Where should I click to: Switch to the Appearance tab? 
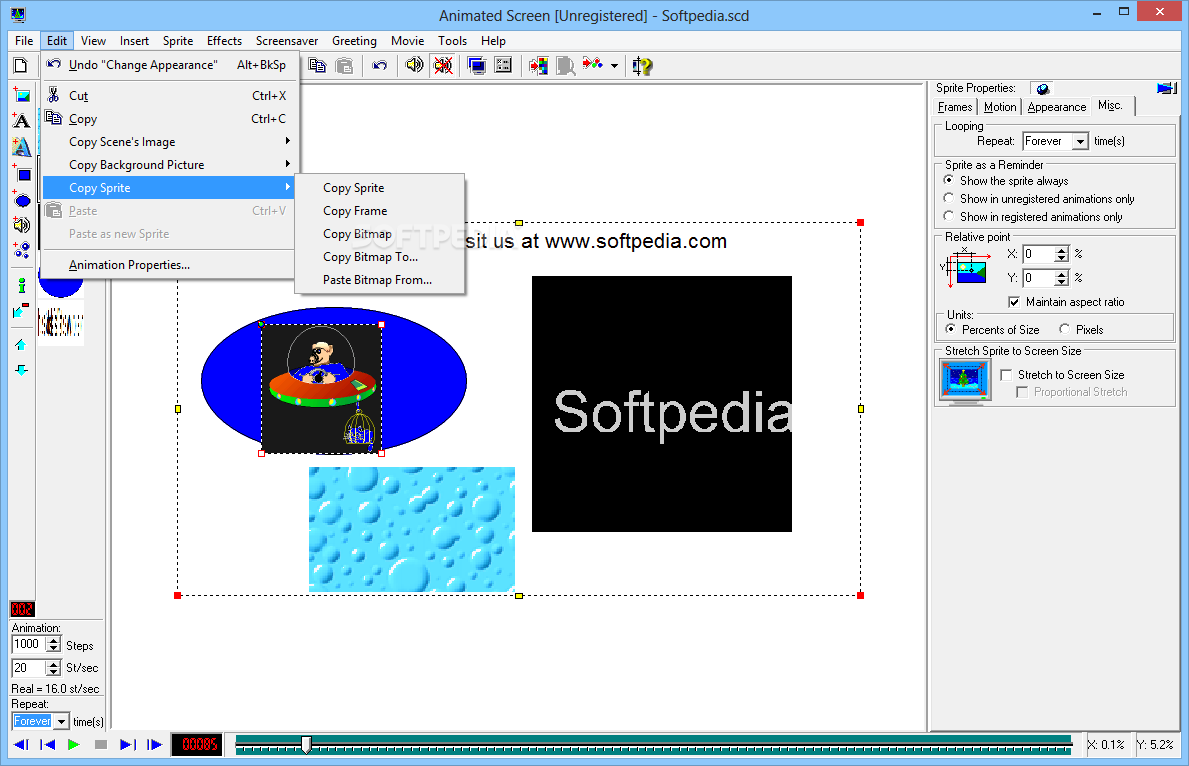(x=1056, y=107)
